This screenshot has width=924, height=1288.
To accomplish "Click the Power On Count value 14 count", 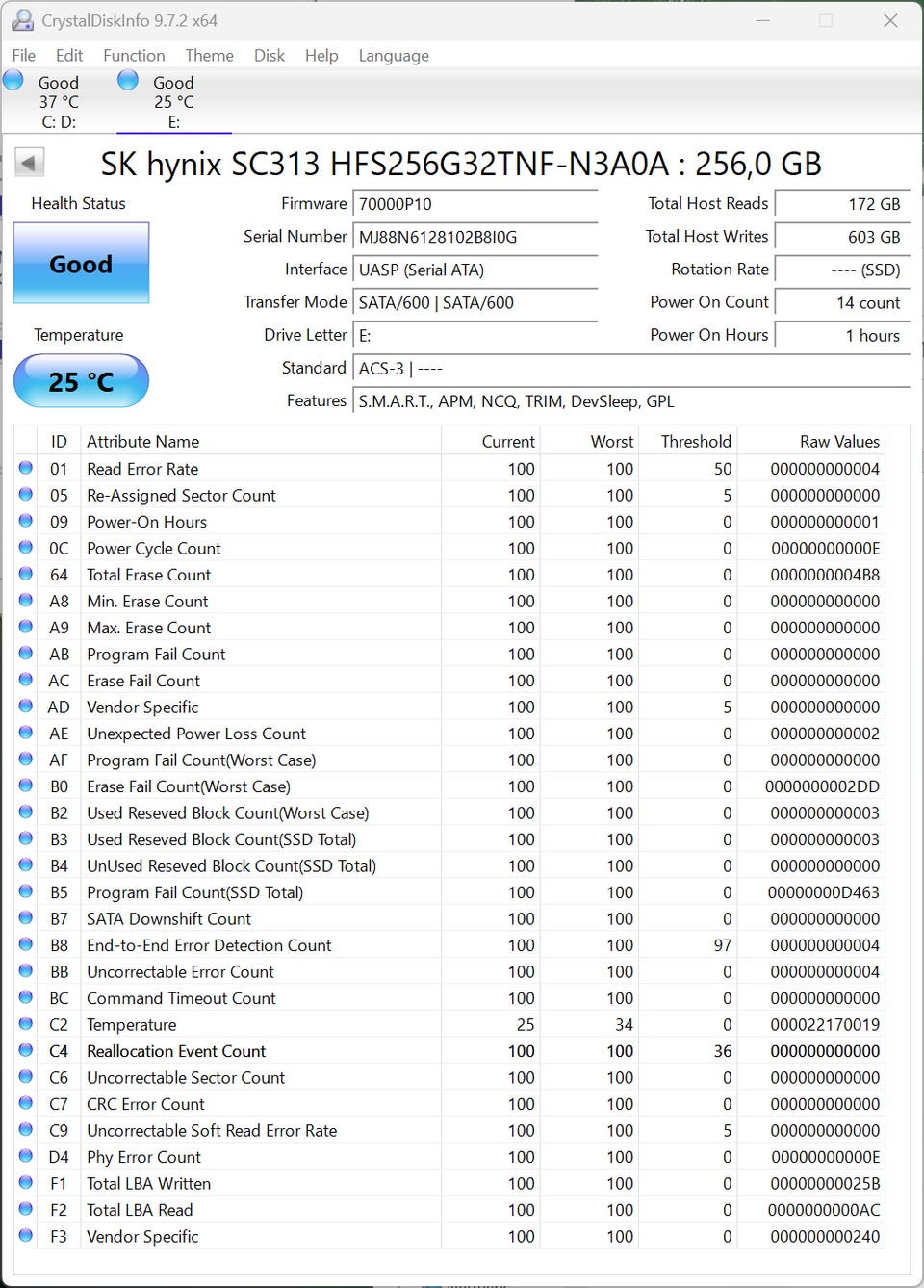I will tap(842, 302).
